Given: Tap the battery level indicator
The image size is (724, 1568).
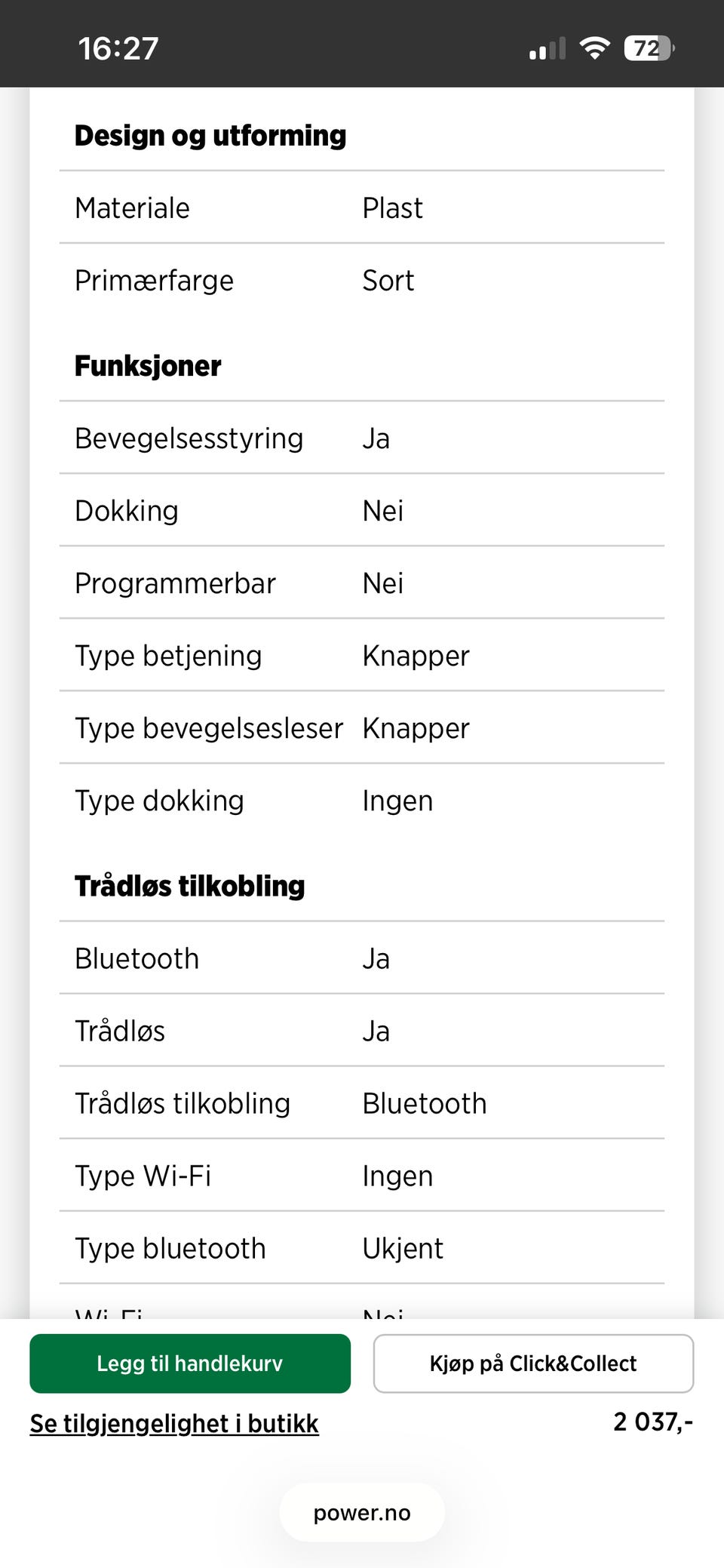Looking at the screenshot, I should (x=649, y=48).
